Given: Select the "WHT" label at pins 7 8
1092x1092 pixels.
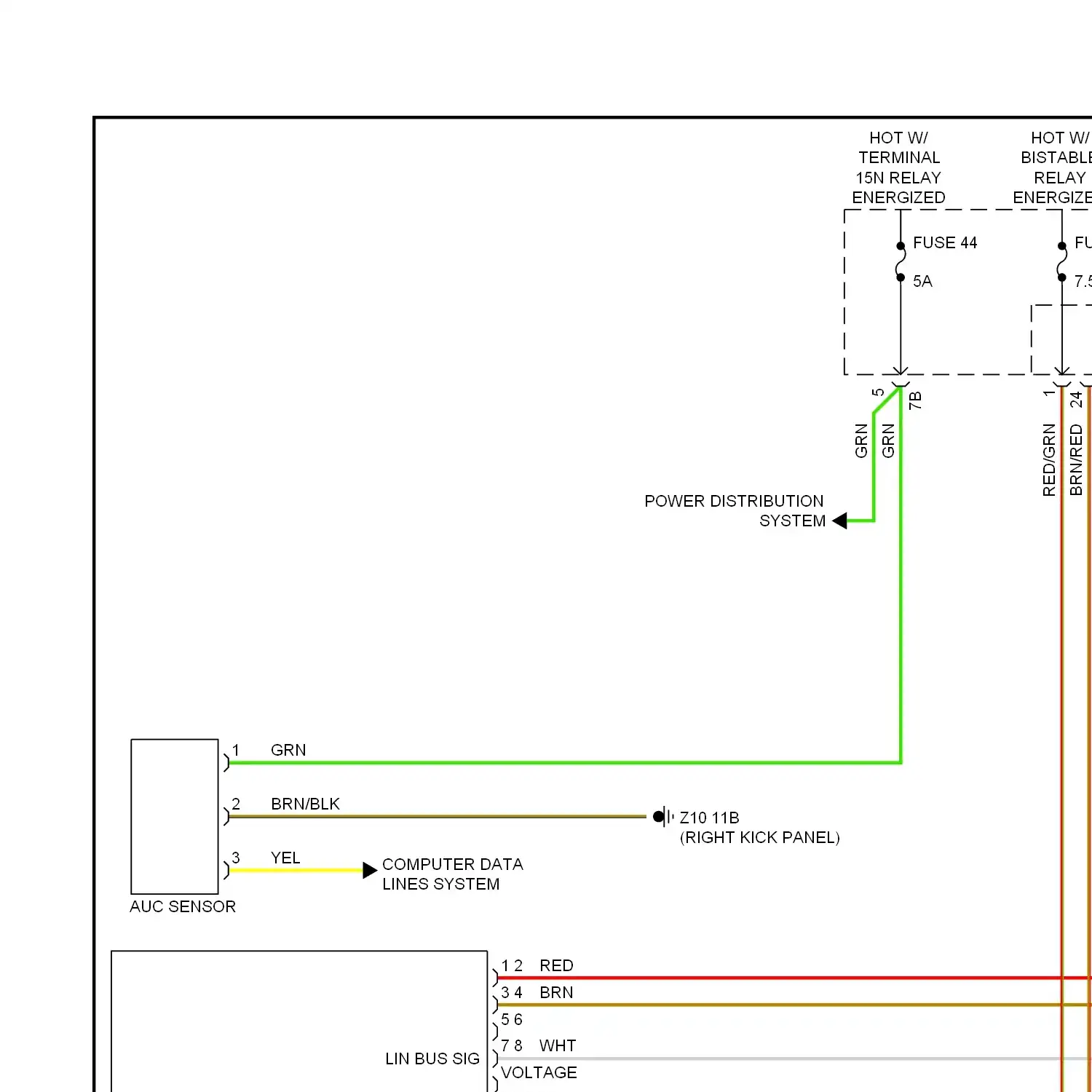Looking at the screenshot, I should pos(558,1045).
